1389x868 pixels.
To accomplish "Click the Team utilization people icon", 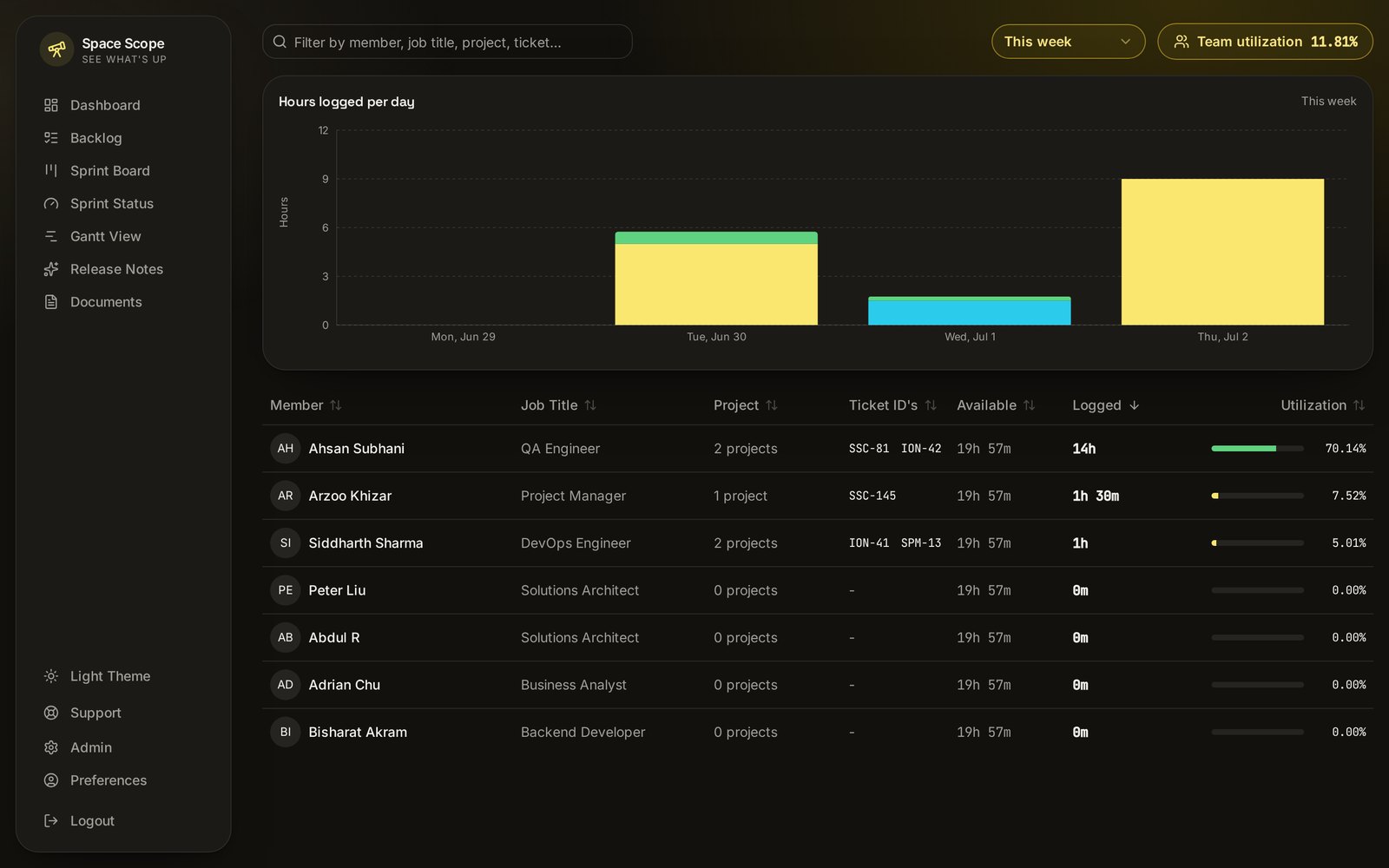I will click(1182, 42).
